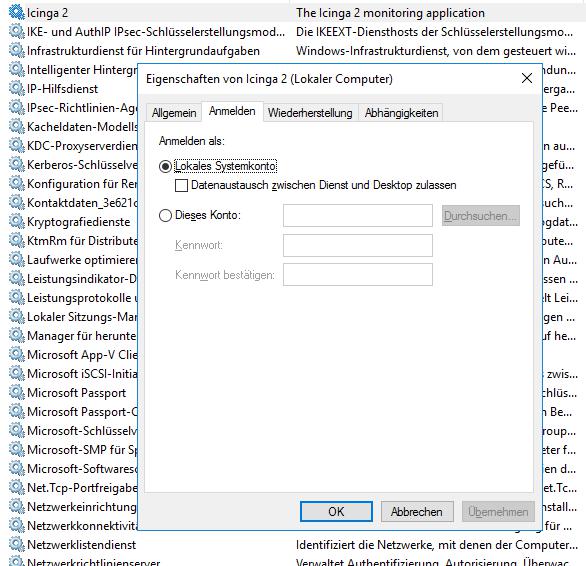Enable Datenaustausch zwischen Dienst und Desktop checkbox
Screen dimensions: 586x566
coord(181,185)
